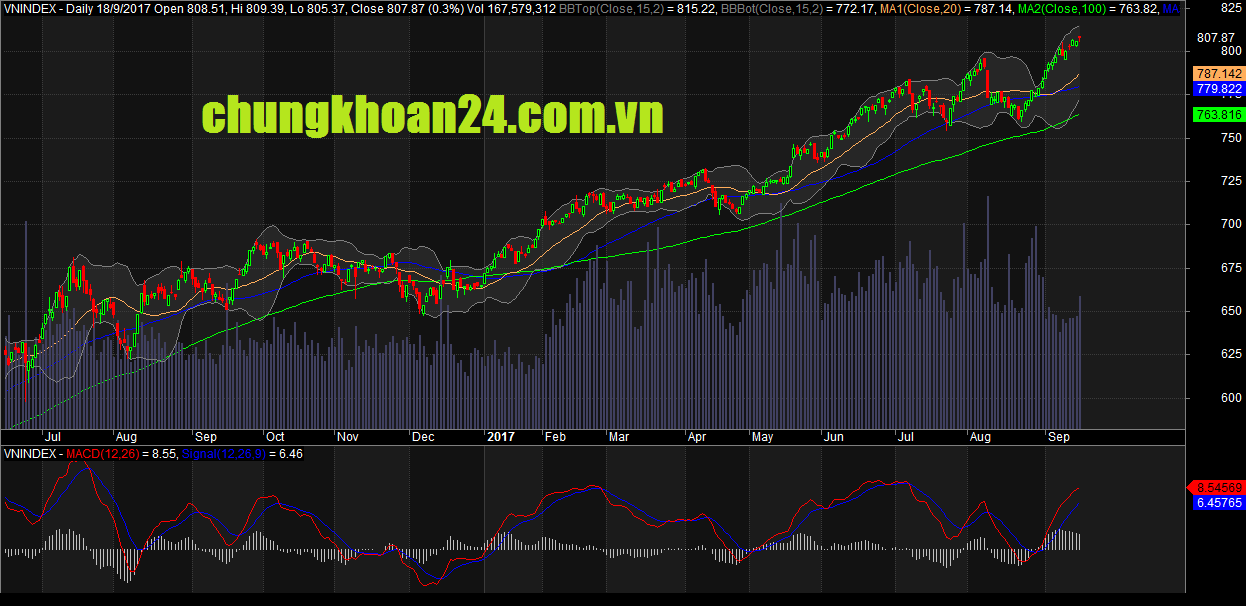Click the green 763.816 price tag
Viewport: 1246px width, 606px height.
[x=1218, y=115]
